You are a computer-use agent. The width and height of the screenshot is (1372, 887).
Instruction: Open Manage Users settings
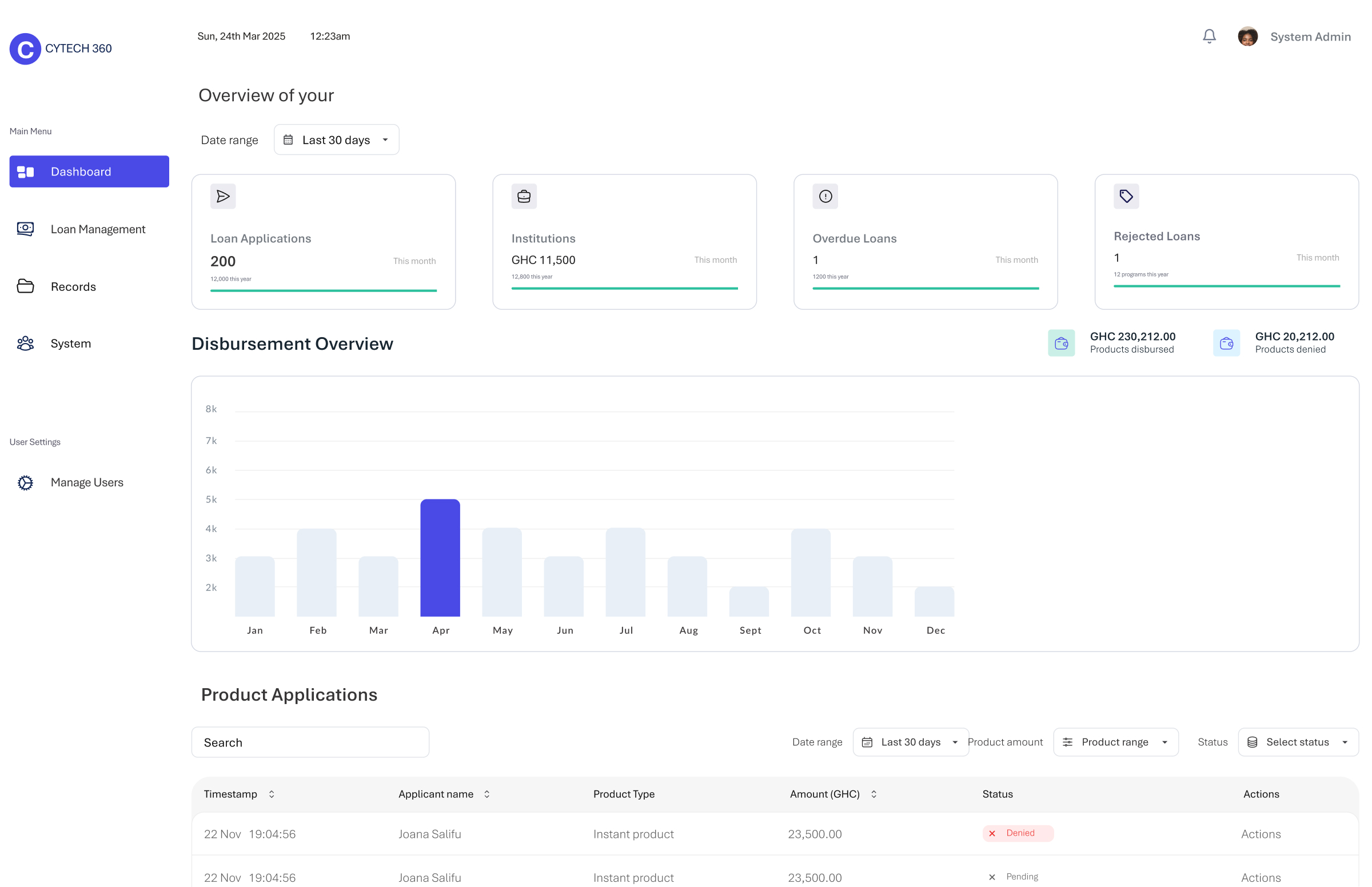pyautogui.click(x=86, y=483)
